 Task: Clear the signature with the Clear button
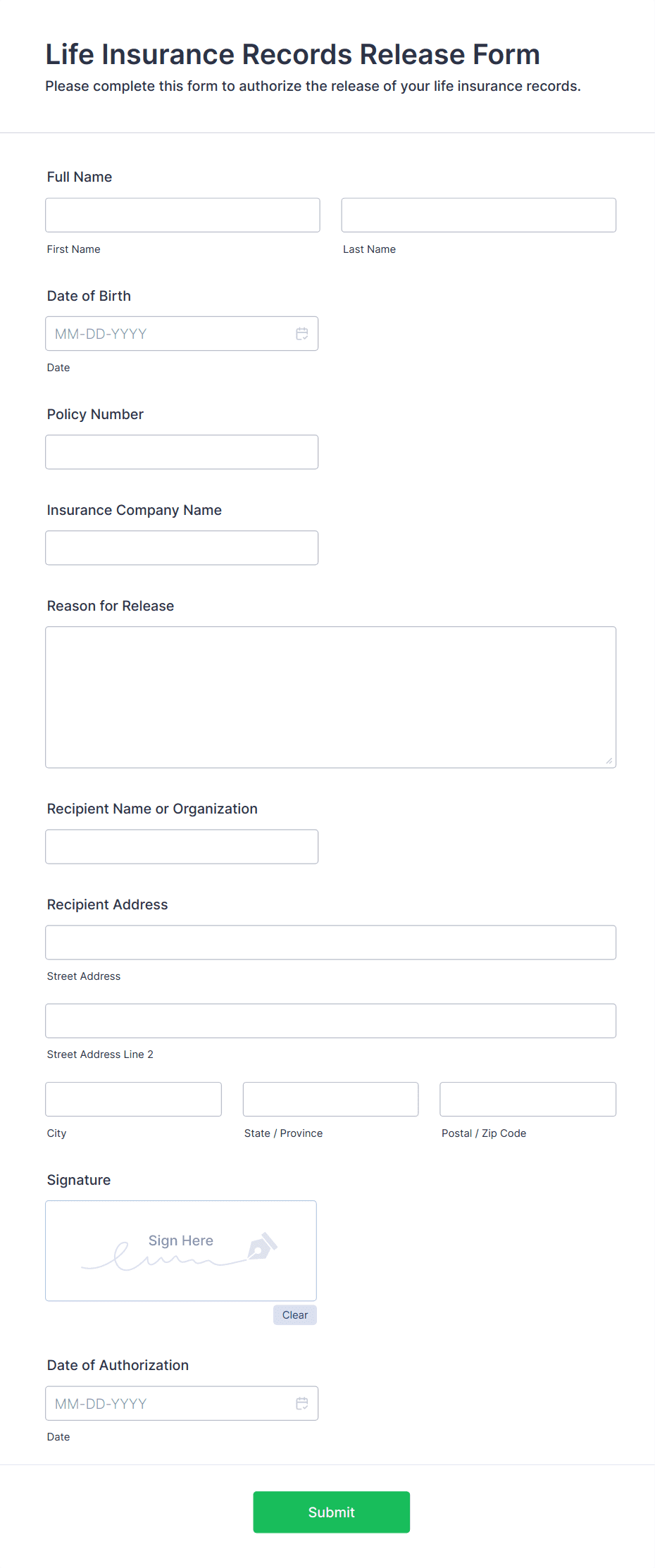click(x=294, y=1314)
